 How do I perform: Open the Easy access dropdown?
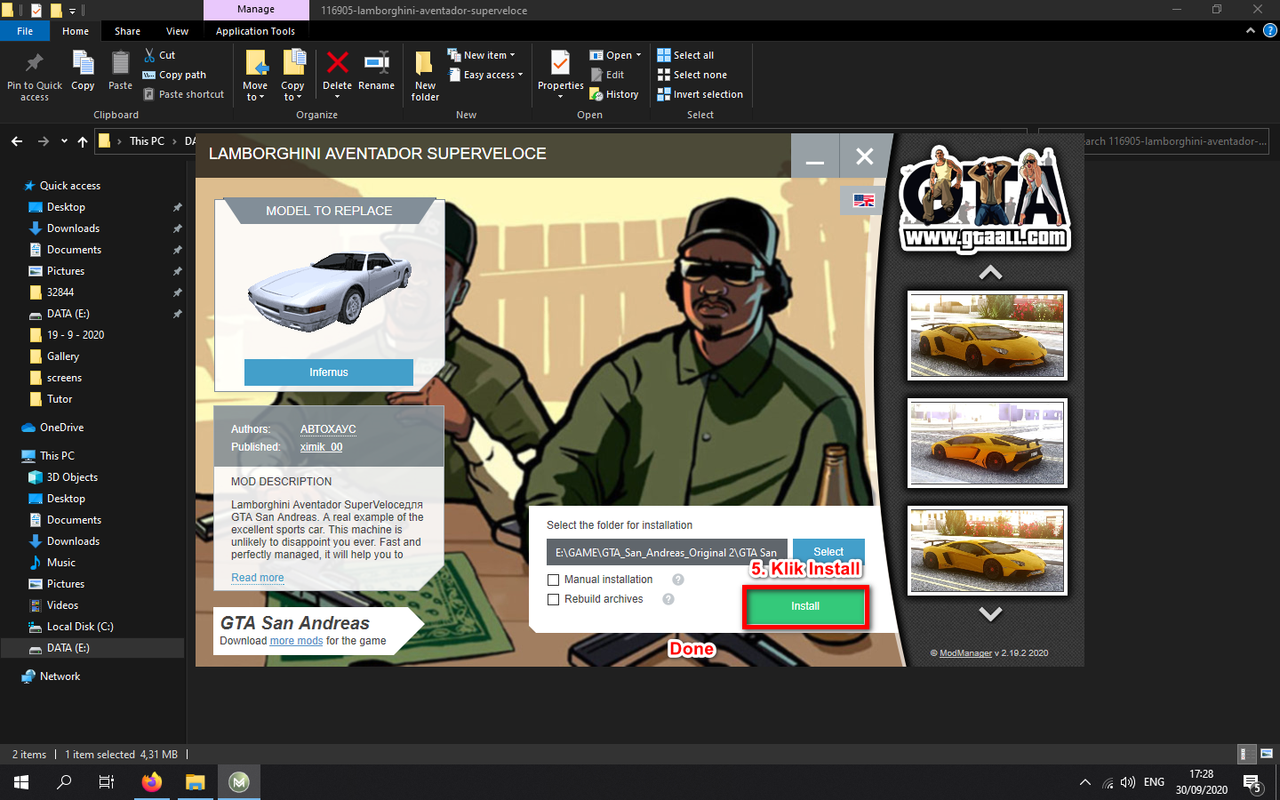485,75
